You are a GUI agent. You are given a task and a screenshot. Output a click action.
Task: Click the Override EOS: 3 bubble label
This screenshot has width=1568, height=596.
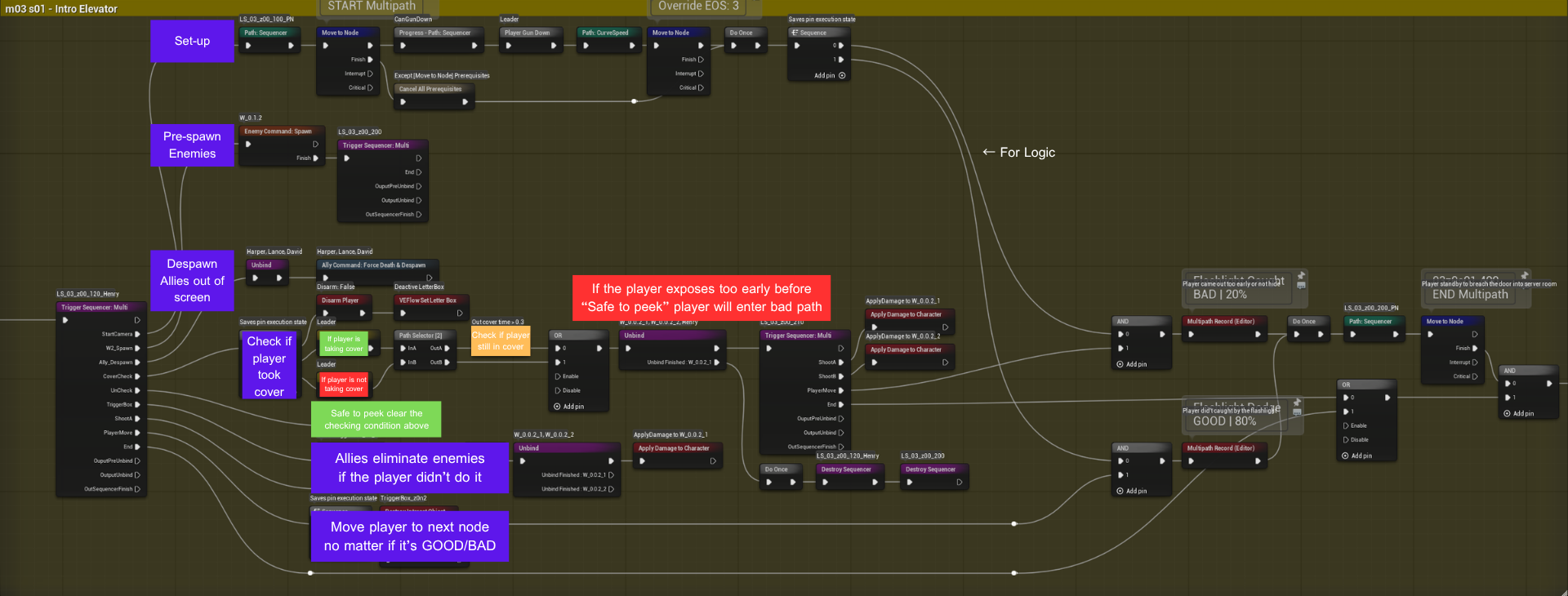click(x=698, y=6)
